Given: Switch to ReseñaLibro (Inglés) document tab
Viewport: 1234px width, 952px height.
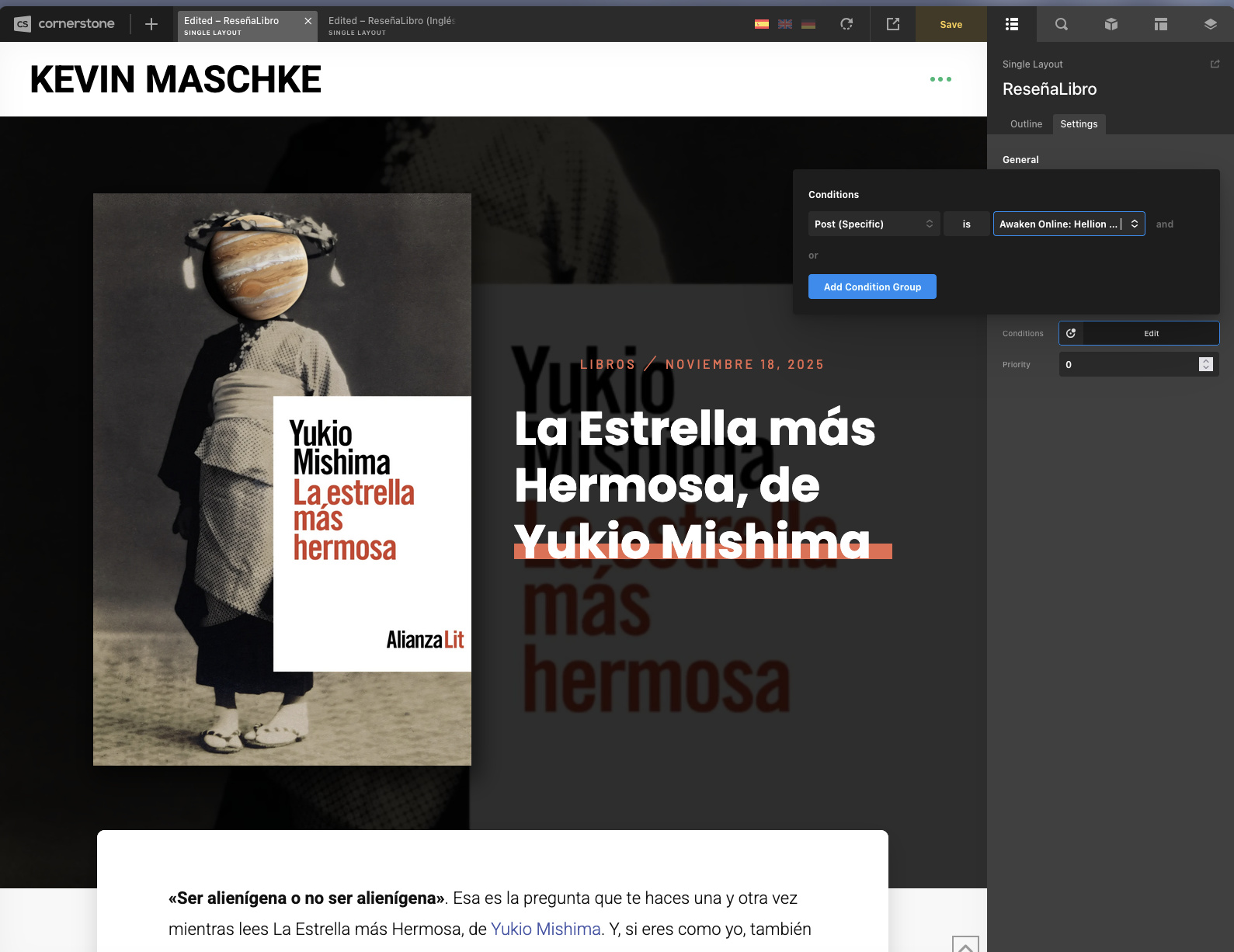Looking at the screenshot, I should [x=391, y=25].
